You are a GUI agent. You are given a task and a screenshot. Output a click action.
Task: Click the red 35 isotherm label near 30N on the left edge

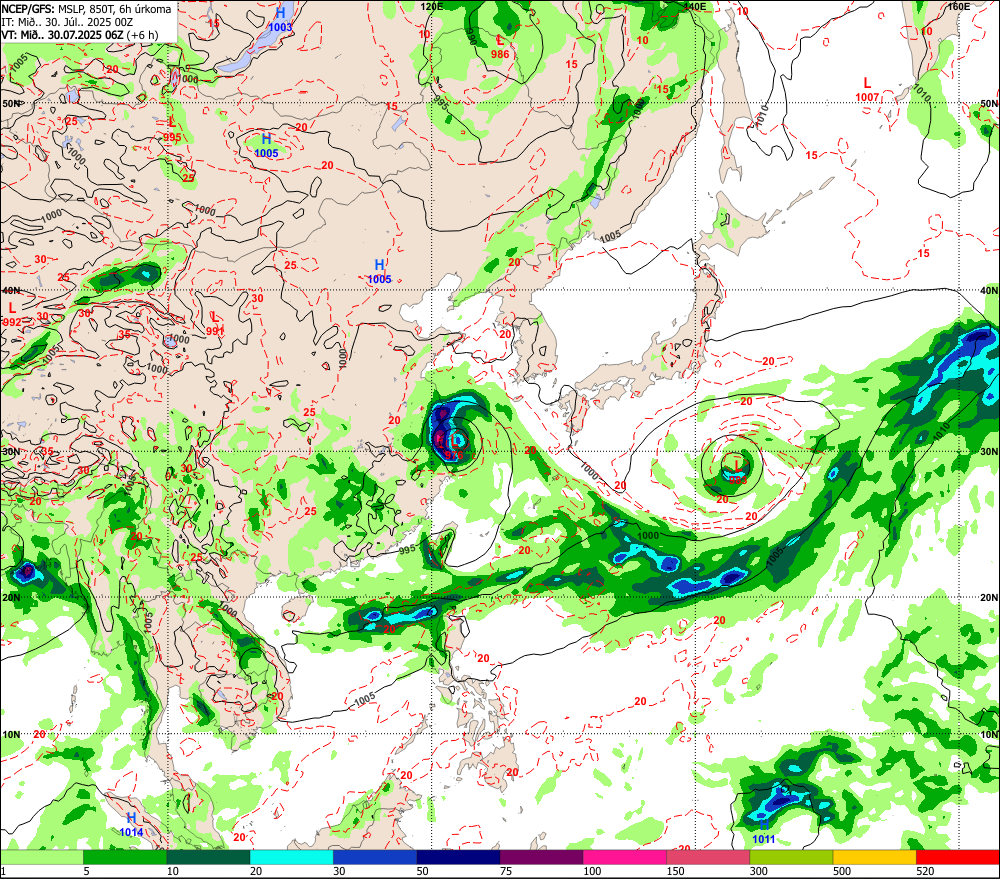(47, 451)
